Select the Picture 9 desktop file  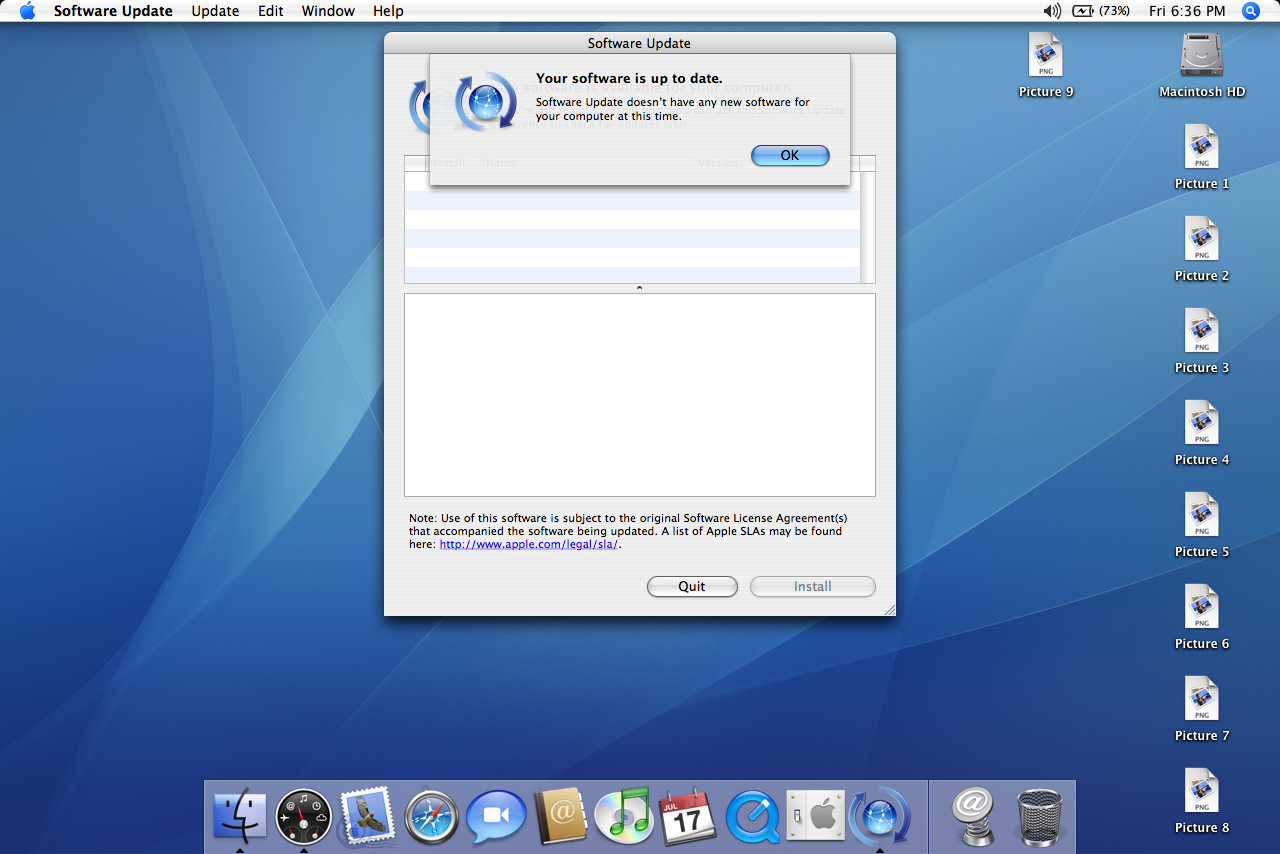[x=1046, y=65]
